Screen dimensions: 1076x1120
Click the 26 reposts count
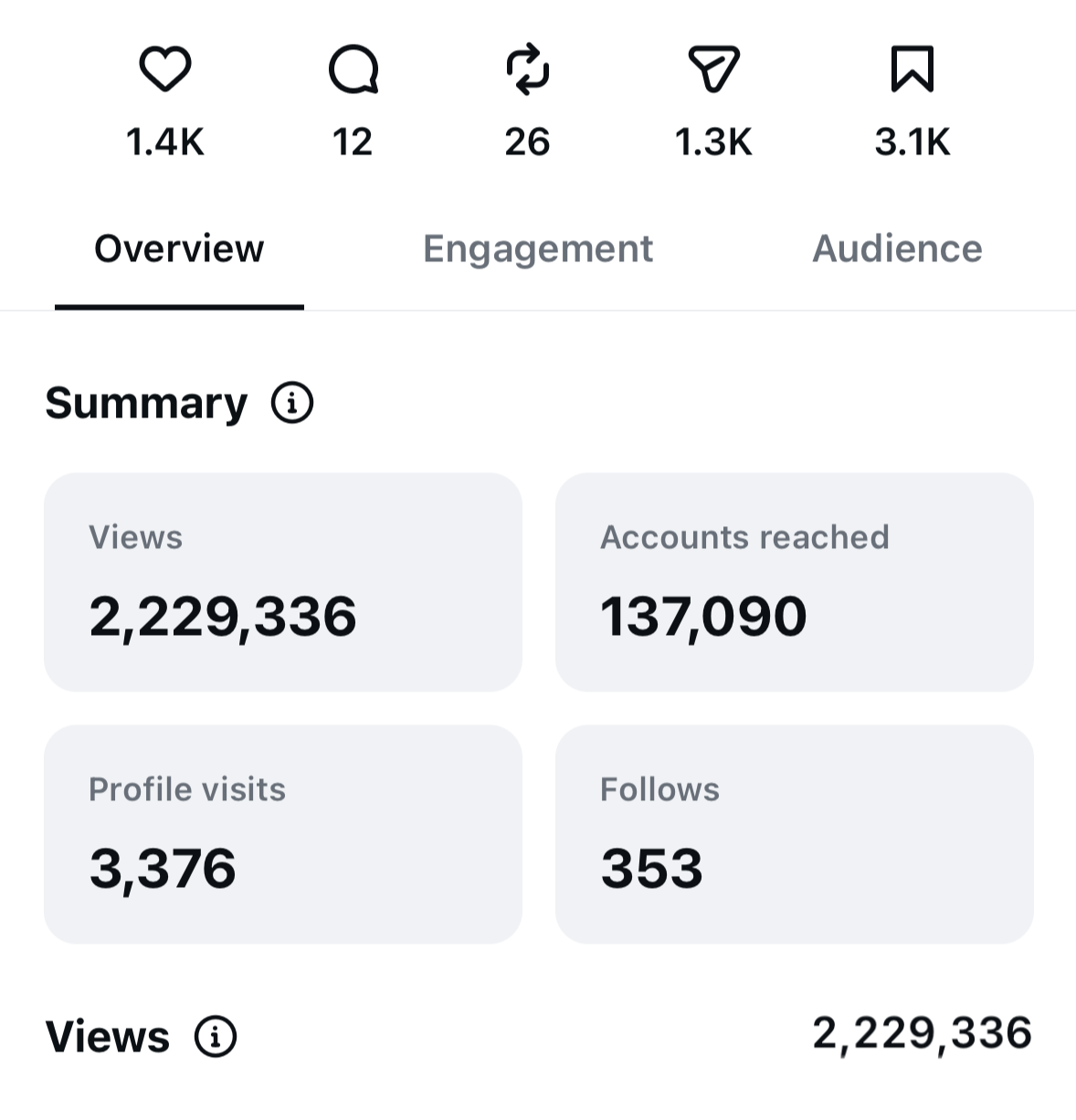[527, 143]
